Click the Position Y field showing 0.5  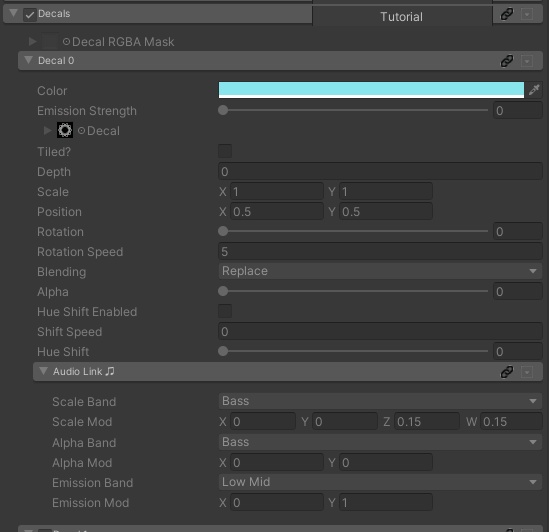tap(385, 212)
